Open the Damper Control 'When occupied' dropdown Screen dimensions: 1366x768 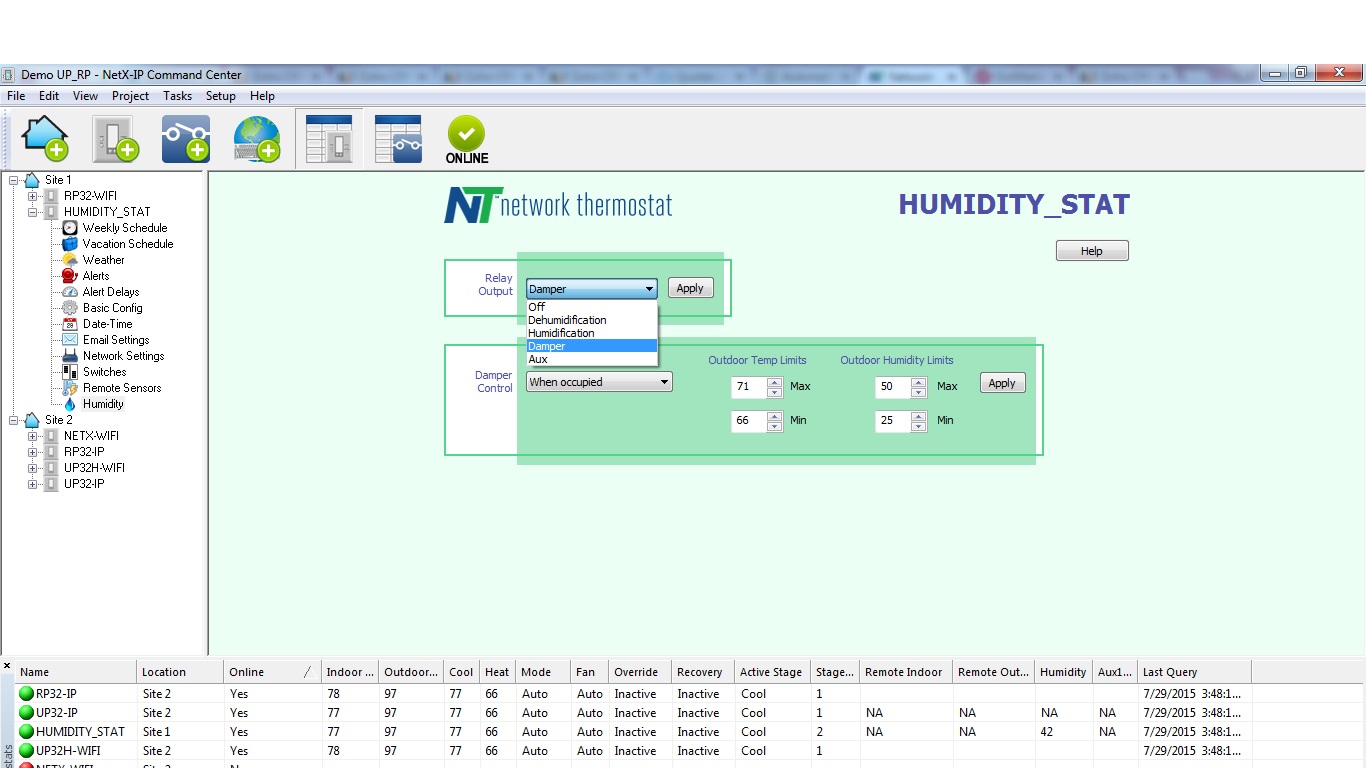coord(600,382)
